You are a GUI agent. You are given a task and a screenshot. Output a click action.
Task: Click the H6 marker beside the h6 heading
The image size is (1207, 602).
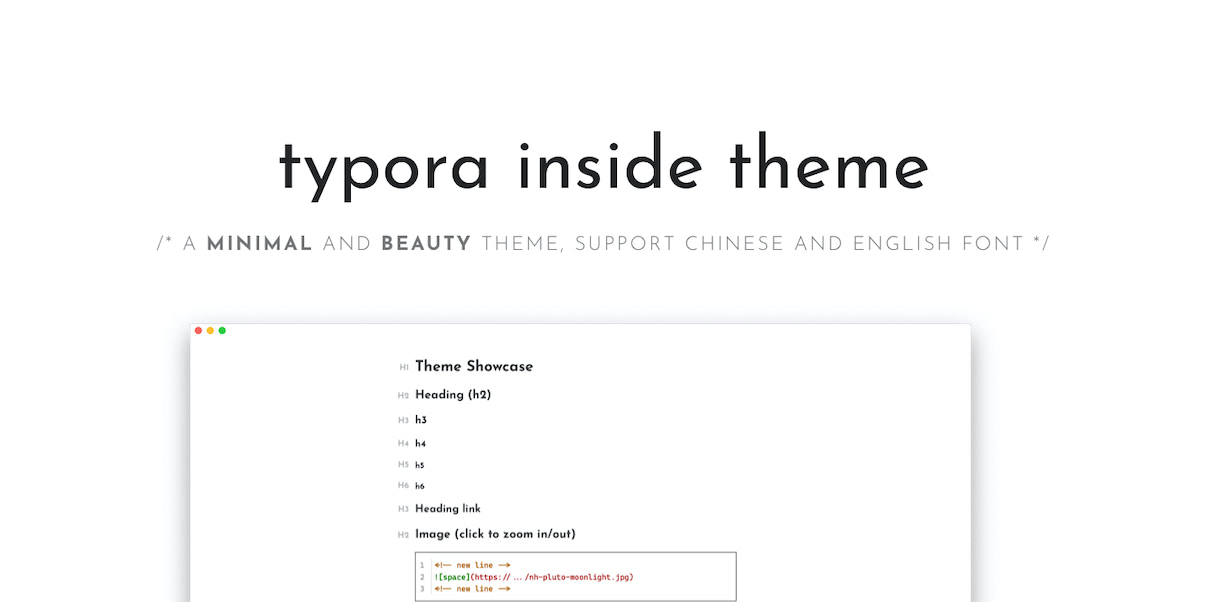click(x=404, y=485)
